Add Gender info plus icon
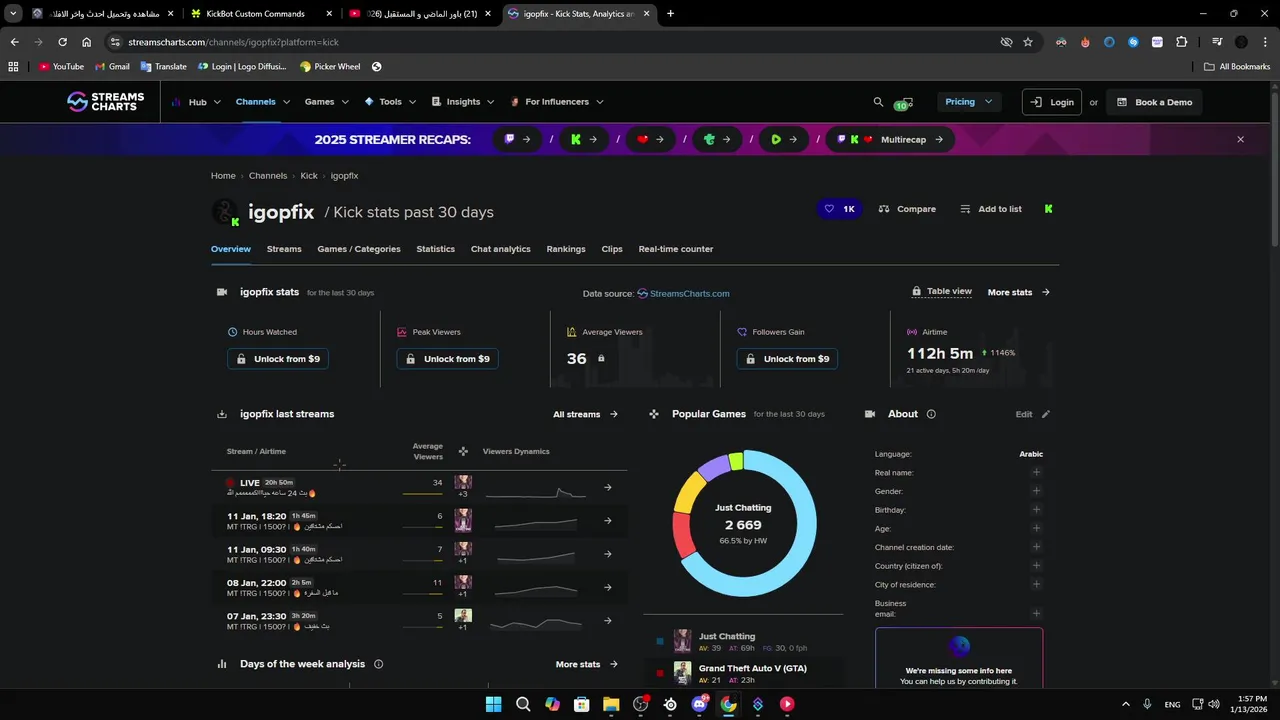This screenshot has width=1280, height=720. tap(1036, 491)
